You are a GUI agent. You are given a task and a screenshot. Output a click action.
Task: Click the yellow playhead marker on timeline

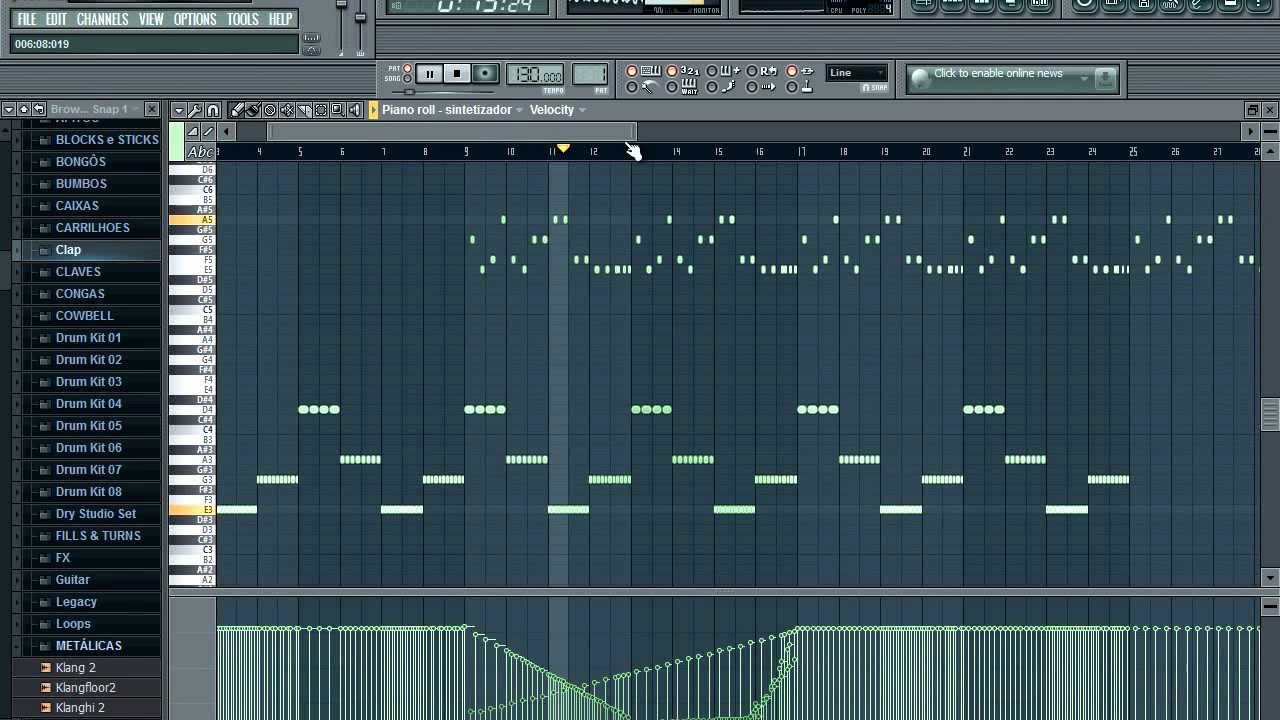(563, 148)
